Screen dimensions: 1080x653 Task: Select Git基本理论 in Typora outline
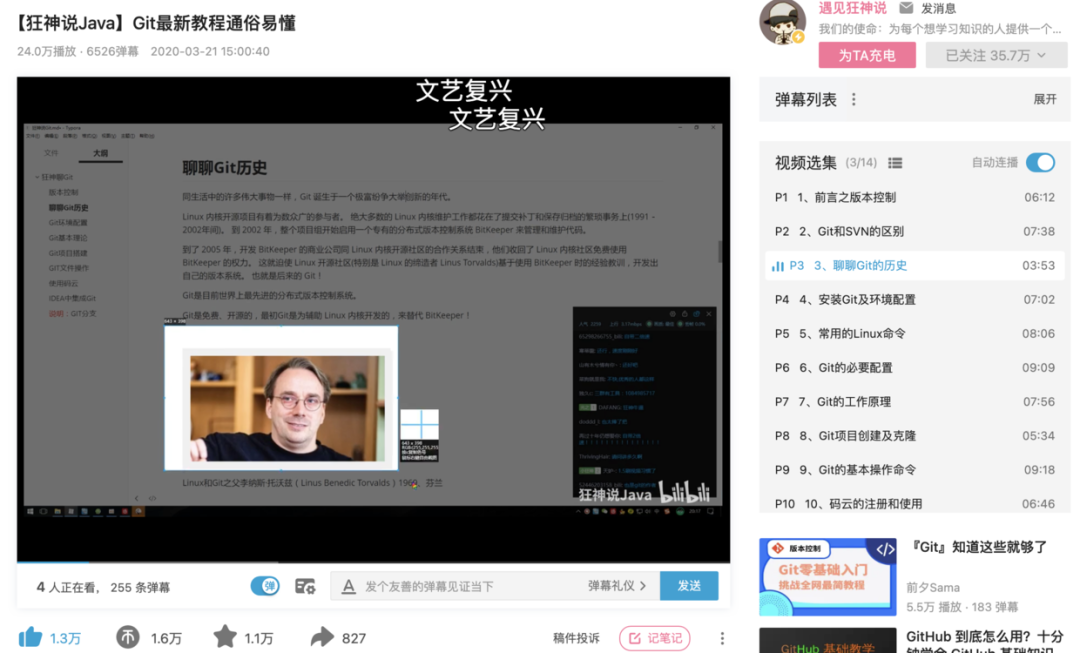click(x=68, y=238)
